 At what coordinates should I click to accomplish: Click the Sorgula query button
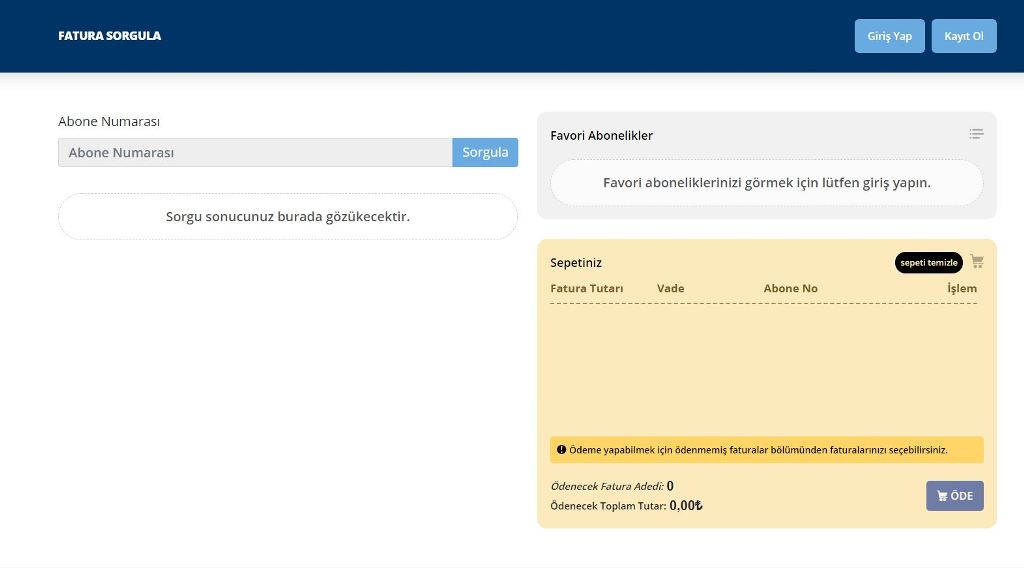click(x=485, y=152)
